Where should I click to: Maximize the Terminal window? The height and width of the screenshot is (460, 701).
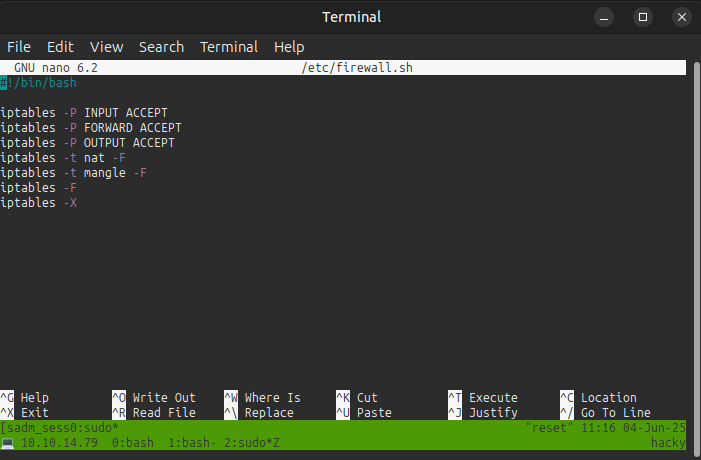[643, 17]
